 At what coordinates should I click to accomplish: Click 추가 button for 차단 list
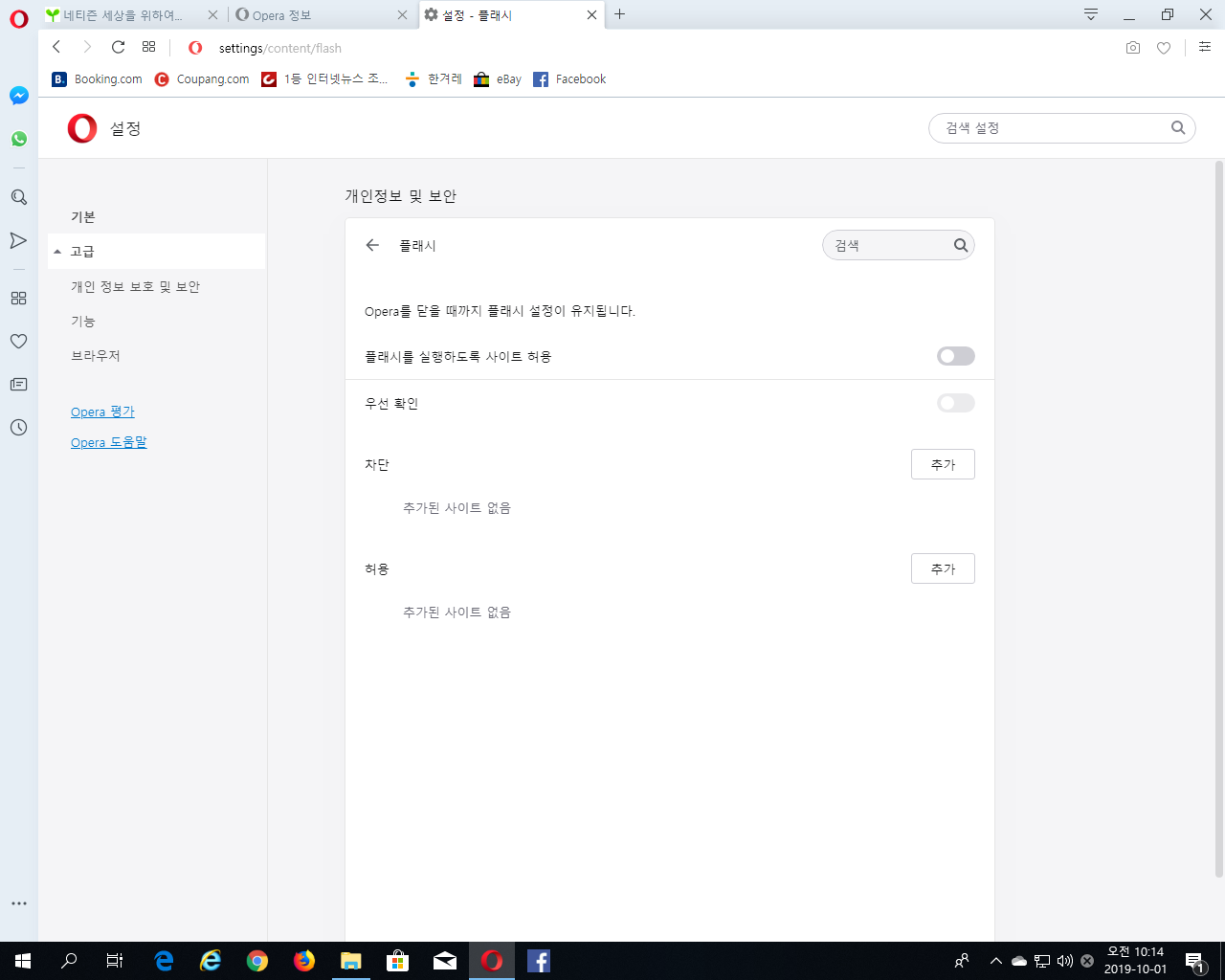click(943, 464)
